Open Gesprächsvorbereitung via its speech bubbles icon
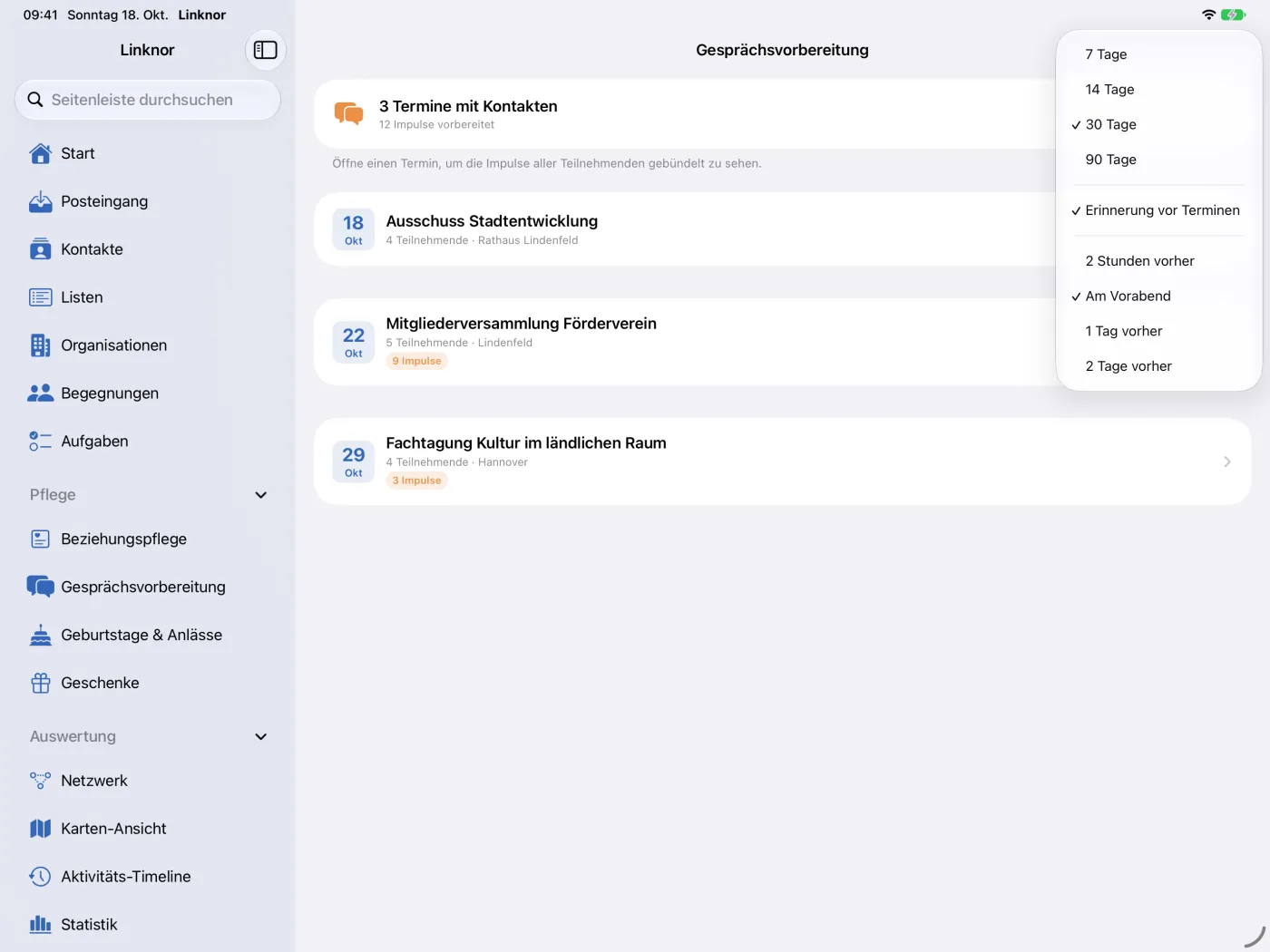The image size is (1270, 952). [x=41, y=587]
